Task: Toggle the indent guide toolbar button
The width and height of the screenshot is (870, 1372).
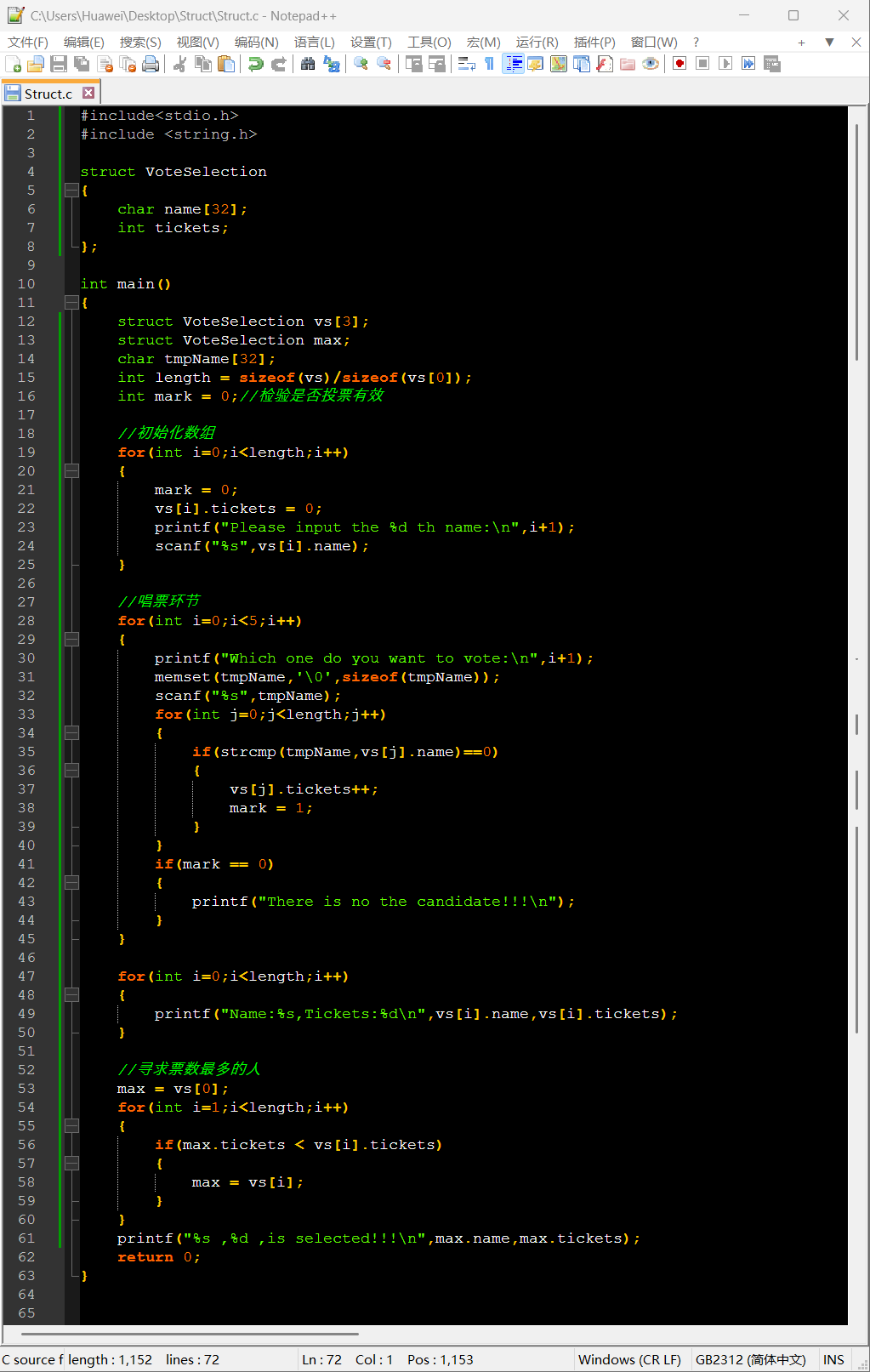Action: click(513, 64)
